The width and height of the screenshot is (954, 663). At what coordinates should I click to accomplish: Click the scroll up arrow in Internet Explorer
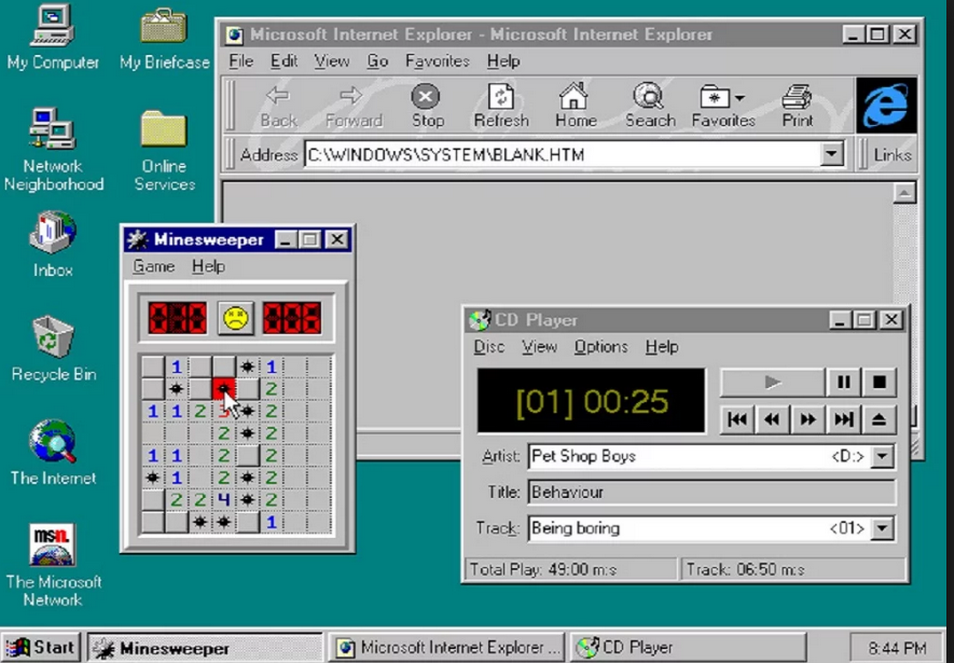coord(904,193)
